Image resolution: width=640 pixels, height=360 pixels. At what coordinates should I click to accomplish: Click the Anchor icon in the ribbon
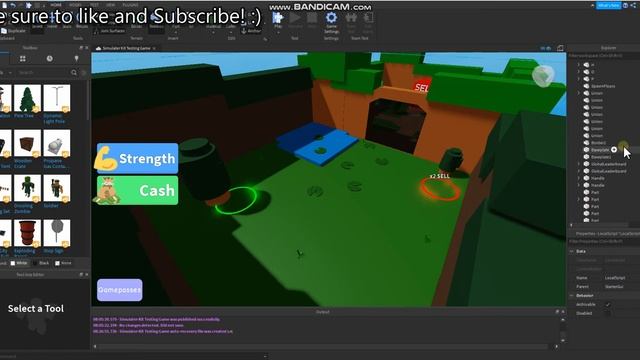(x=244, y=31)
